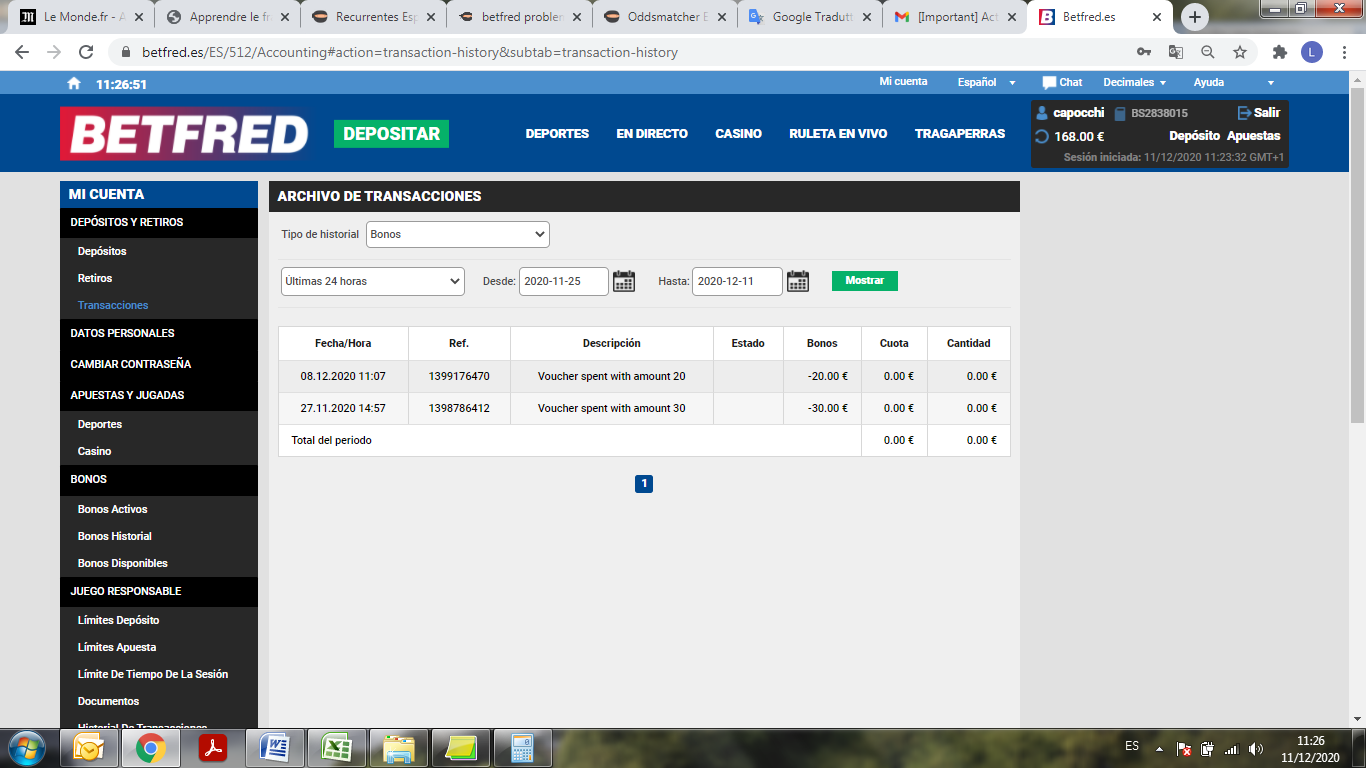Viewport: 1366px width, 768px height.
Task: Click the Betfred logo
Action: click(185, 133)
